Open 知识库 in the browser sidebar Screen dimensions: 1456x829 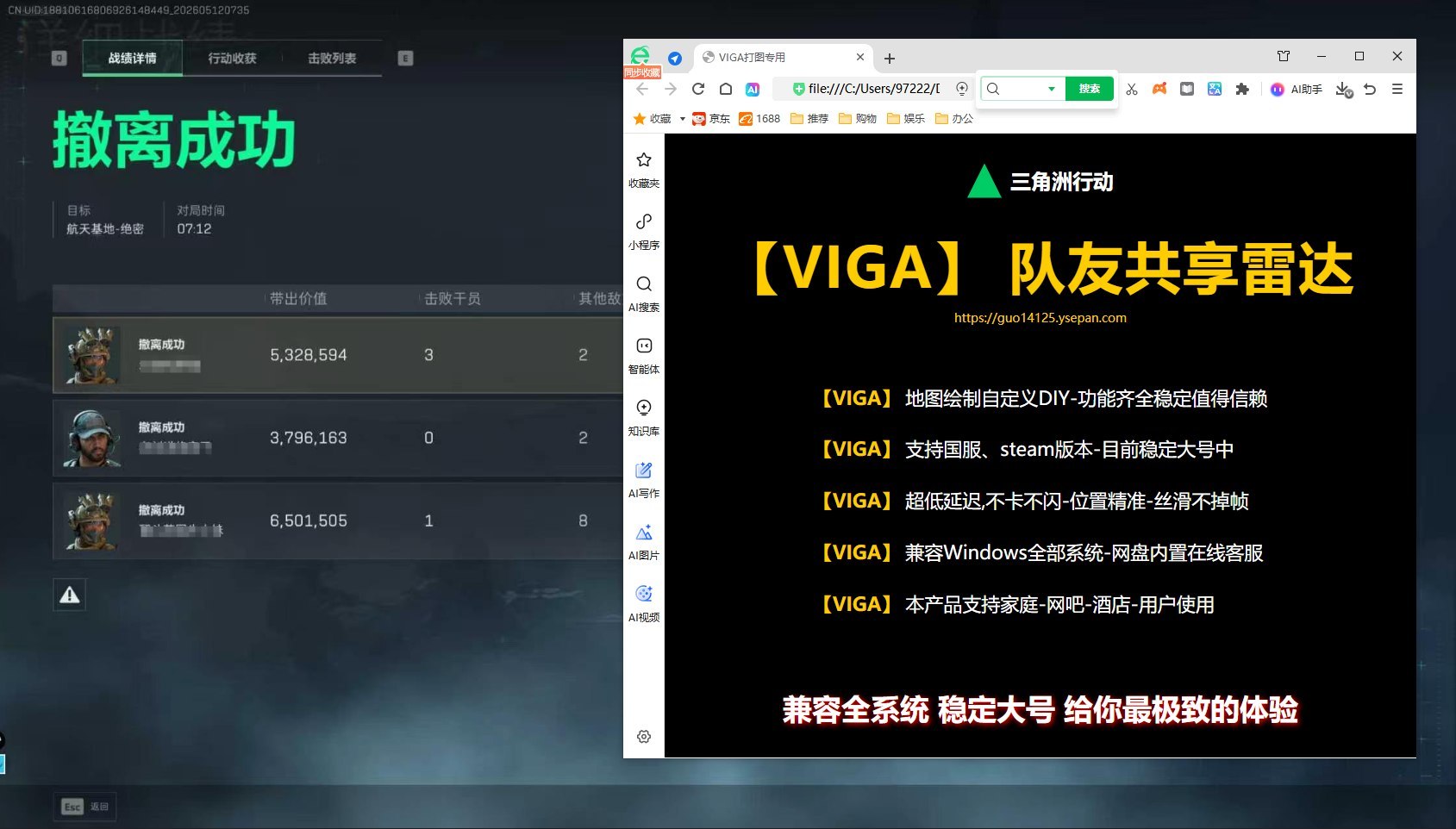tap(644, 418)
